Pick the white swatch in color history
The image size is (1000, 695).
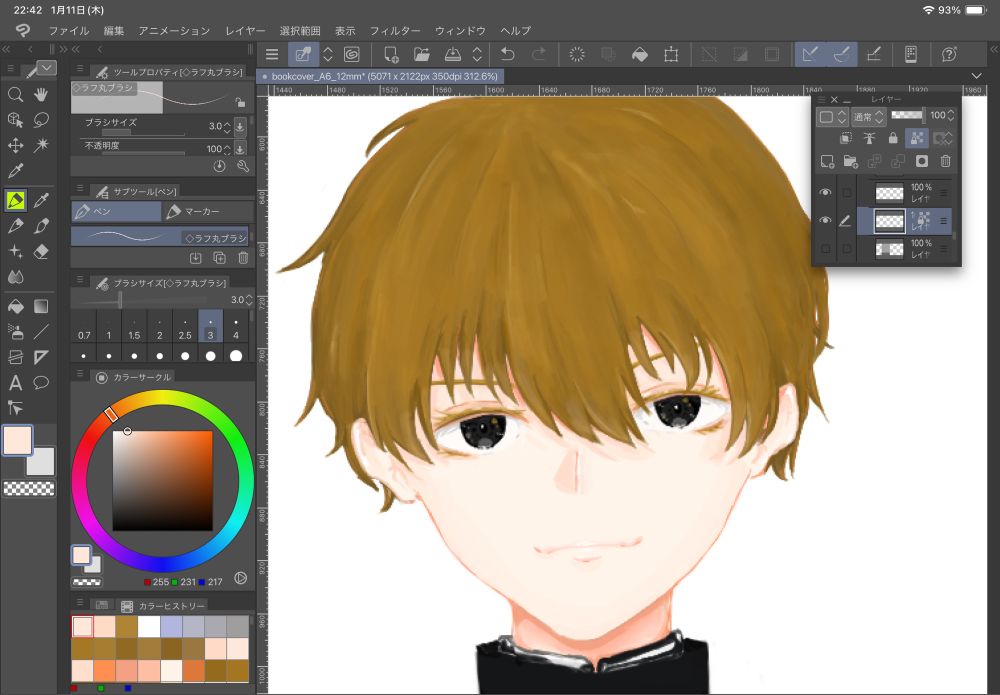point(149,627)
